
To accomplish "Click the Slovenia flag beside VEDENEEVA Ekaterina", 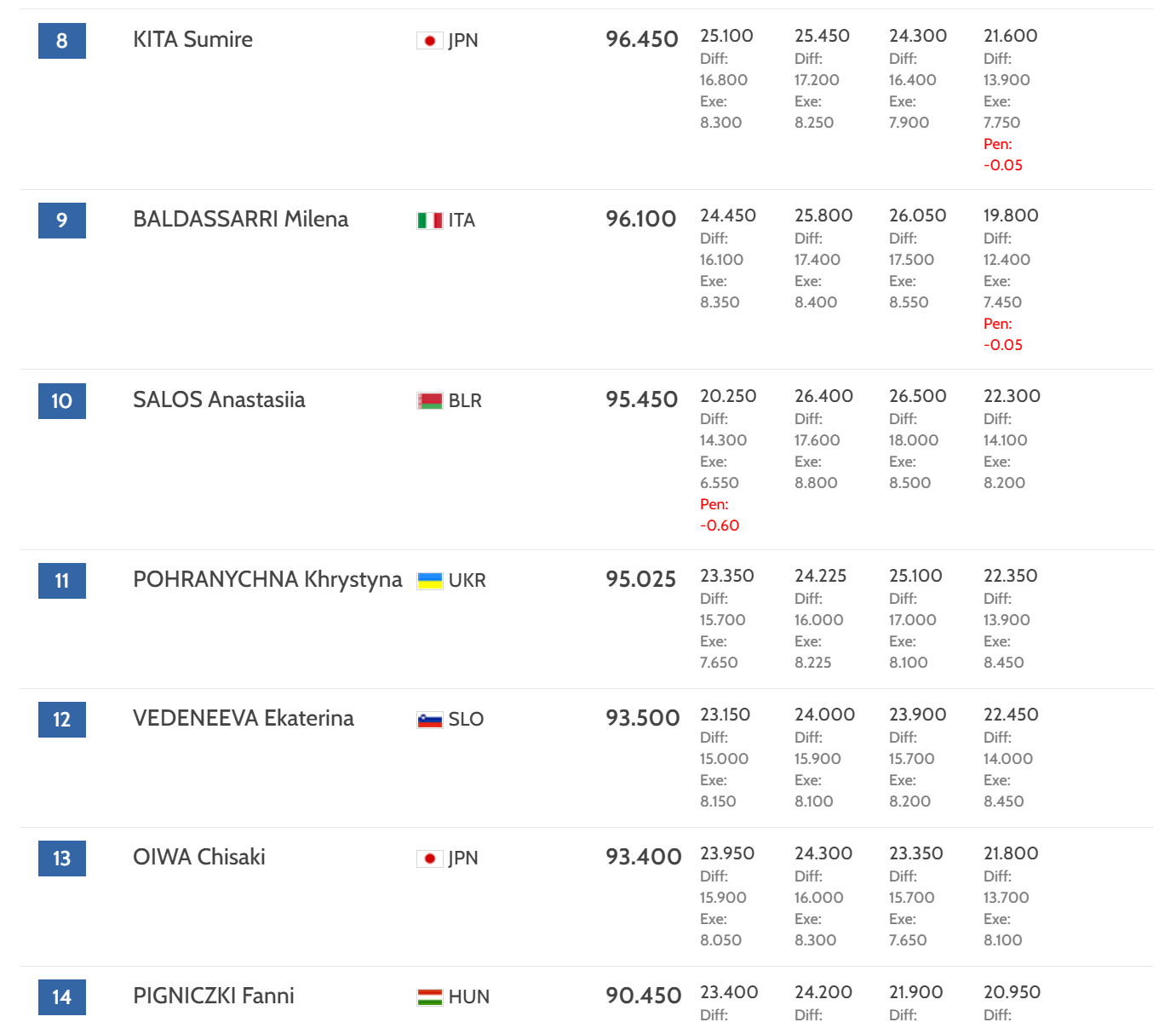I will pos(429,720).
